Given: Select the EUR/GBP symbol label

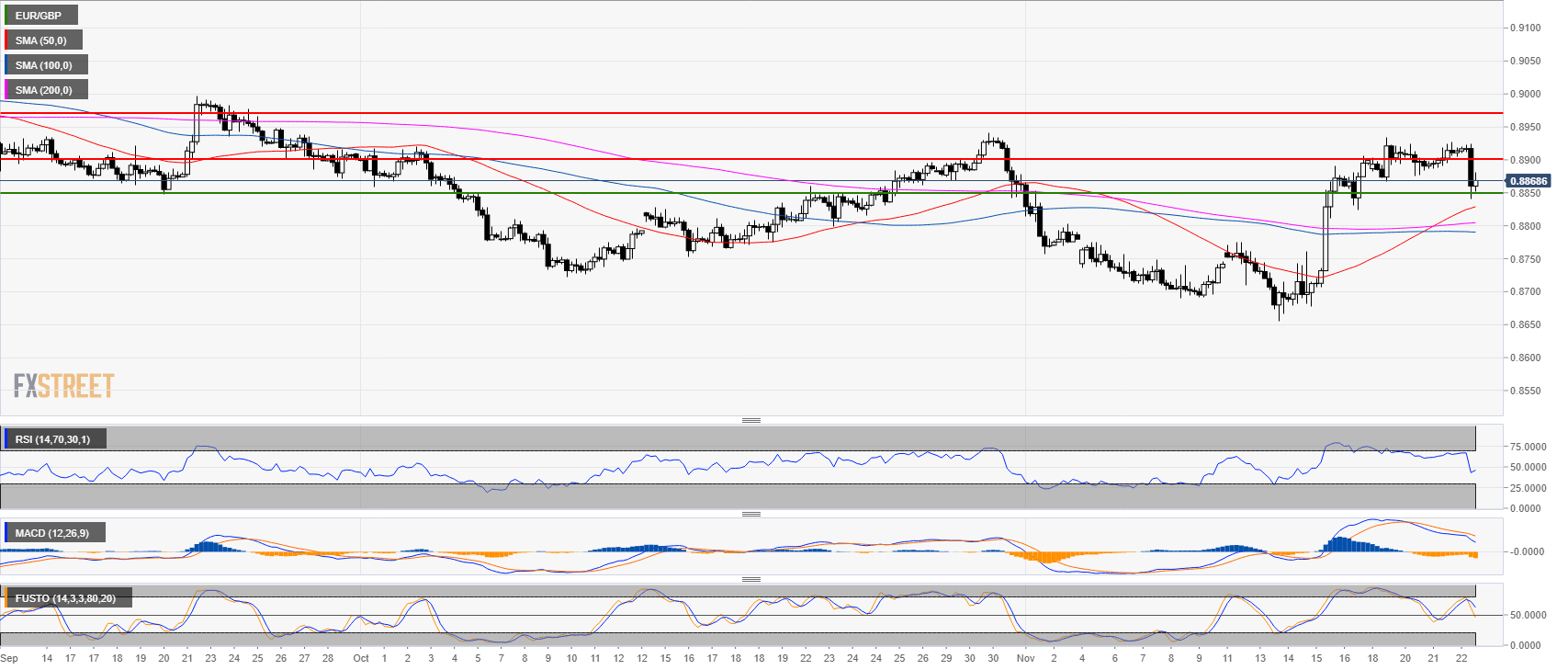Looking at the screenshot, I should coord(39,16).
